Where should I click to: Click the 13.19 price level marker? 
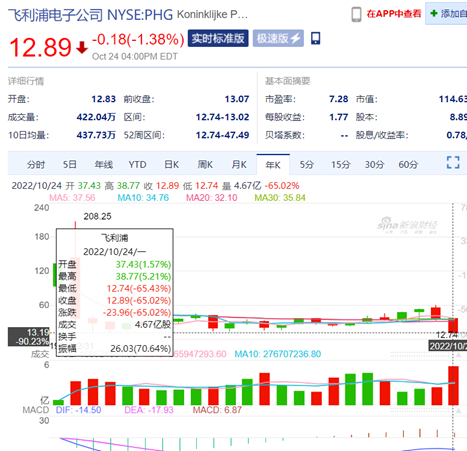click(x=29, y=337)
